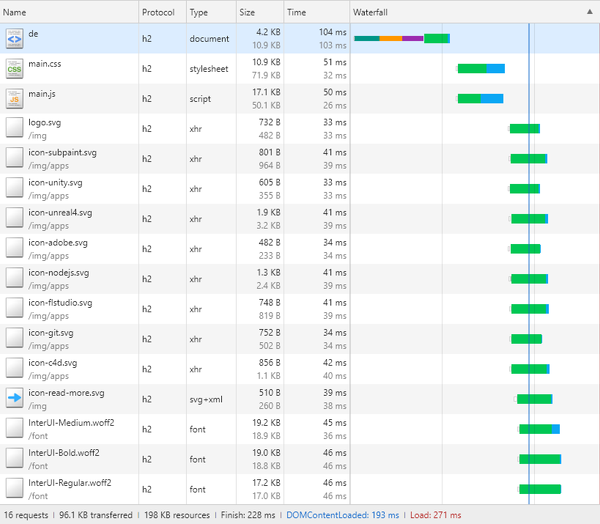The image size is (600, 524).
Task: Toggle the Waterfall sort arrow indicator
Action: (590, 12)
